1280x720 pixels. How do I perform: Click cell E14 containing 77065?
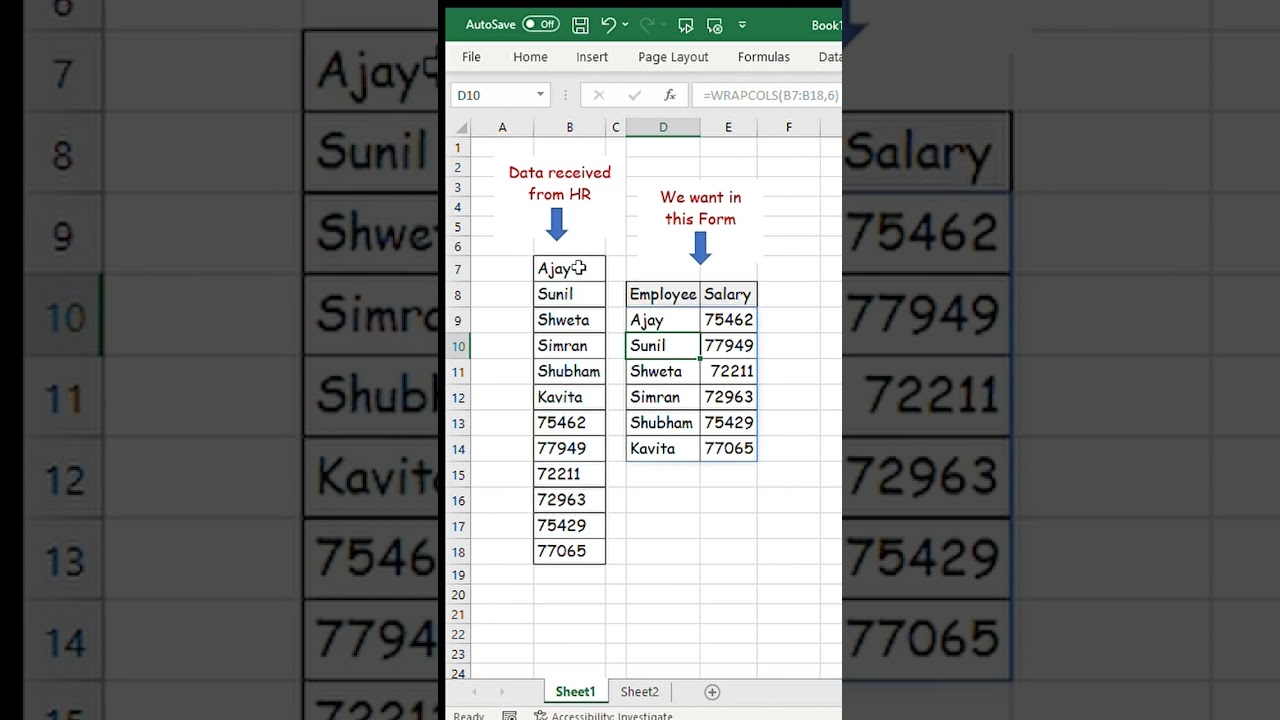pos(728,449)
